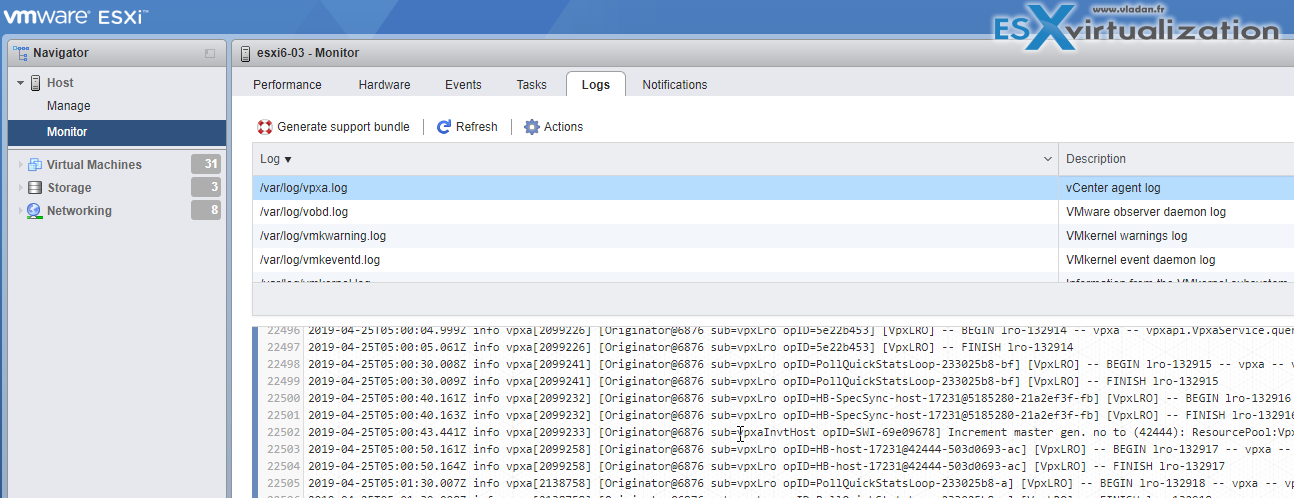Select the /var/log/vmkwarning.log row
1294x498 pixels.
point(773,236)
